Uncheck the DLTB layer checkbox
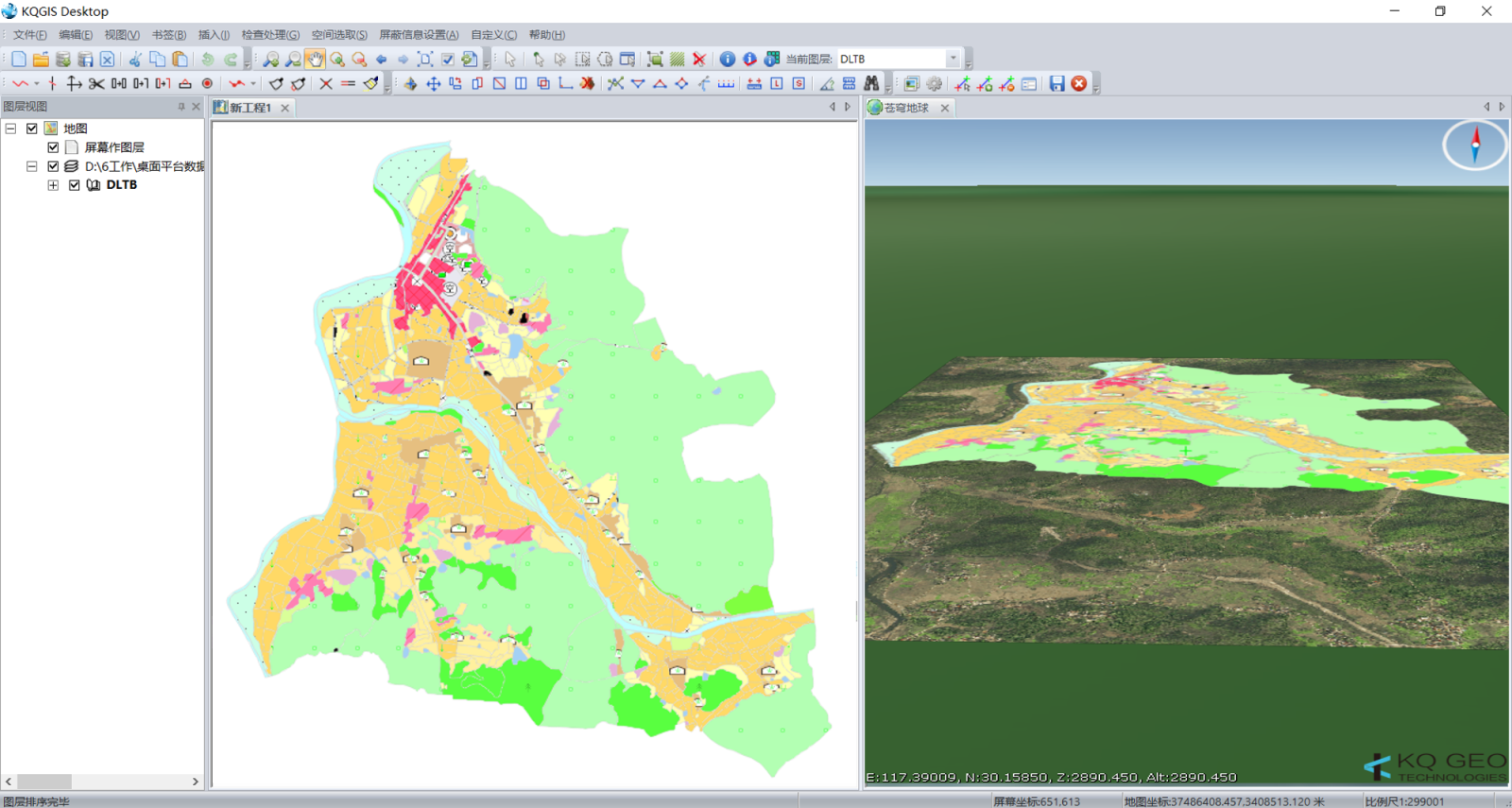This screenshot has width=1512, height=808. click(x=74, y=185)
